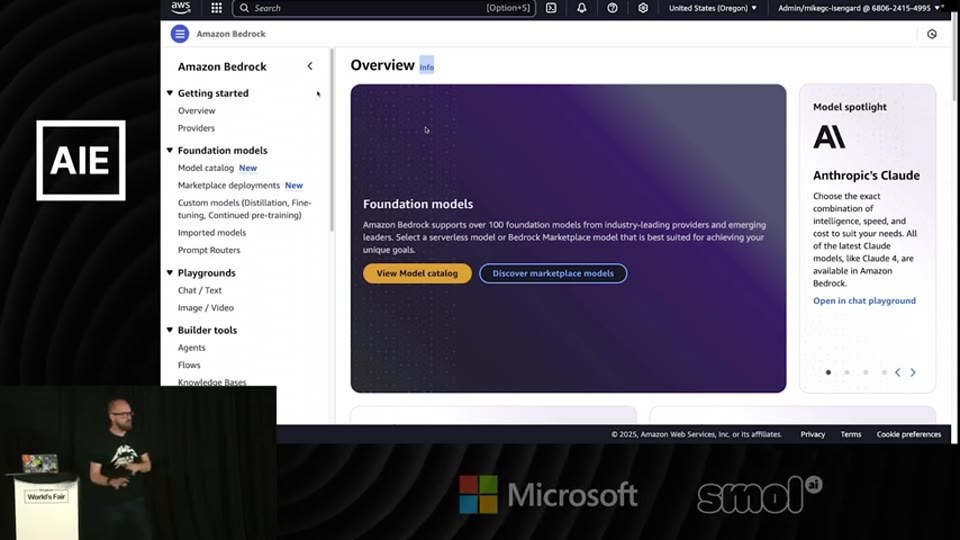The height and width of the screenshot is (540, 960).
Task: Select the fourth spotlight carousel dot
Action: tap(883, 372)
